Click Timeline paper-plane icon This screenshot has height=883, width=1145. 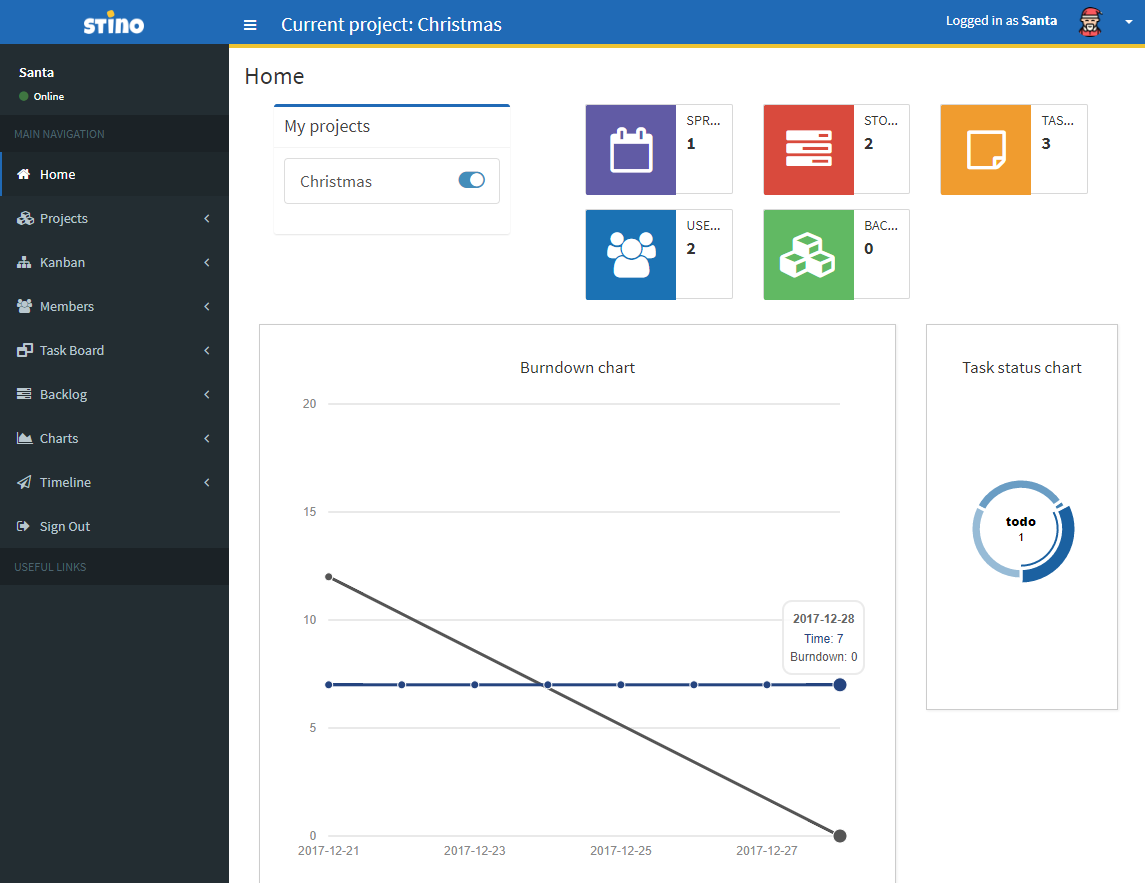[24, 482]
